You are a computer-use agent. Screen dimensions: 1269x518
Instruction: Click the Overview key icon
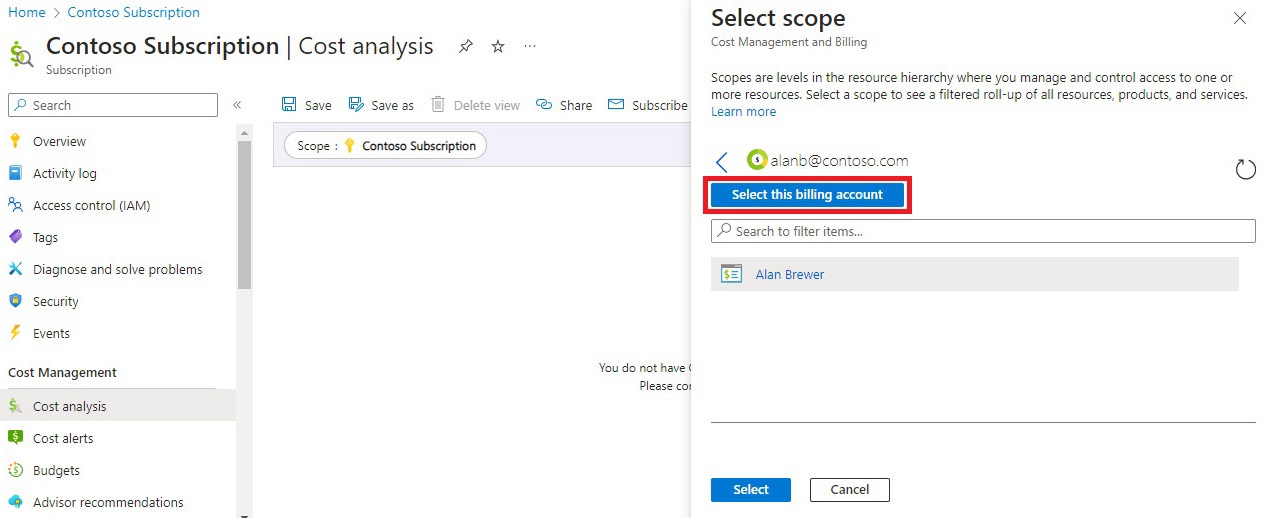(15, 141)
